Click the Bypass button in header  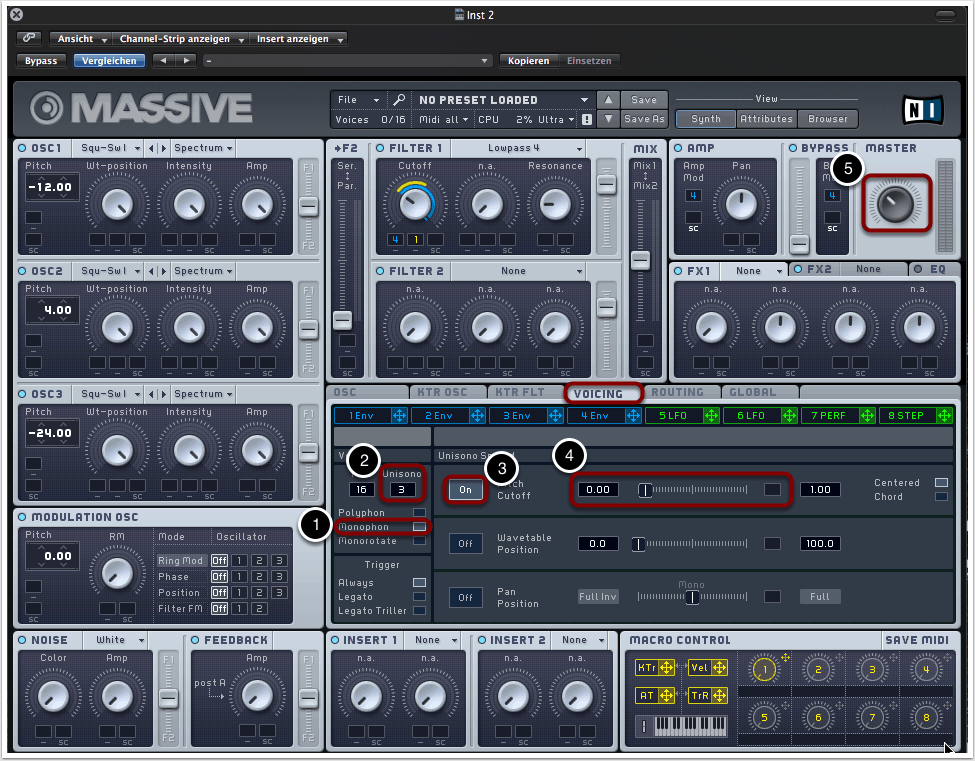(41, 61)
